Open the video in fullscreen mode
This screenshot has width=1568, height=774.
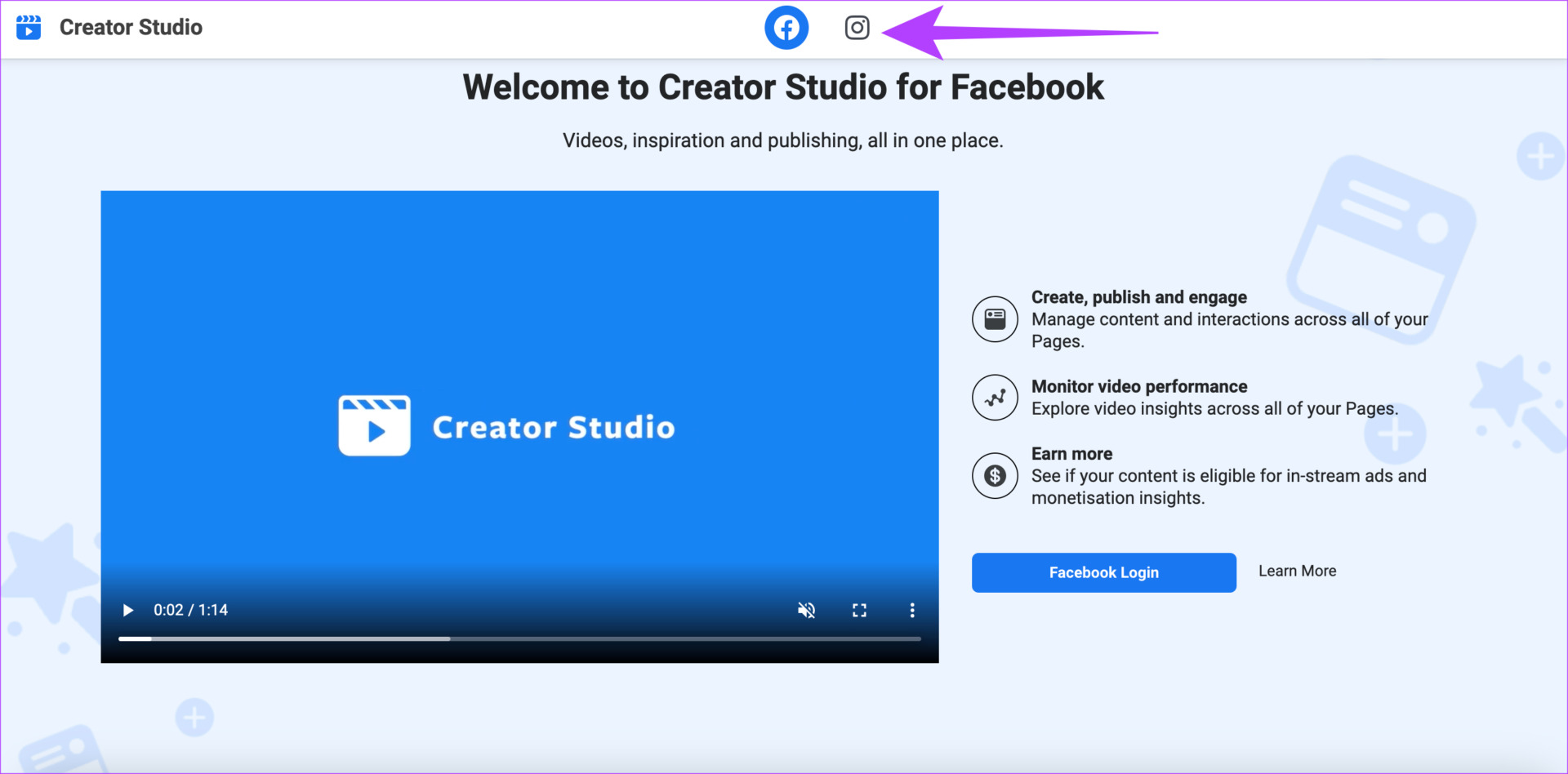pos(859,610)
